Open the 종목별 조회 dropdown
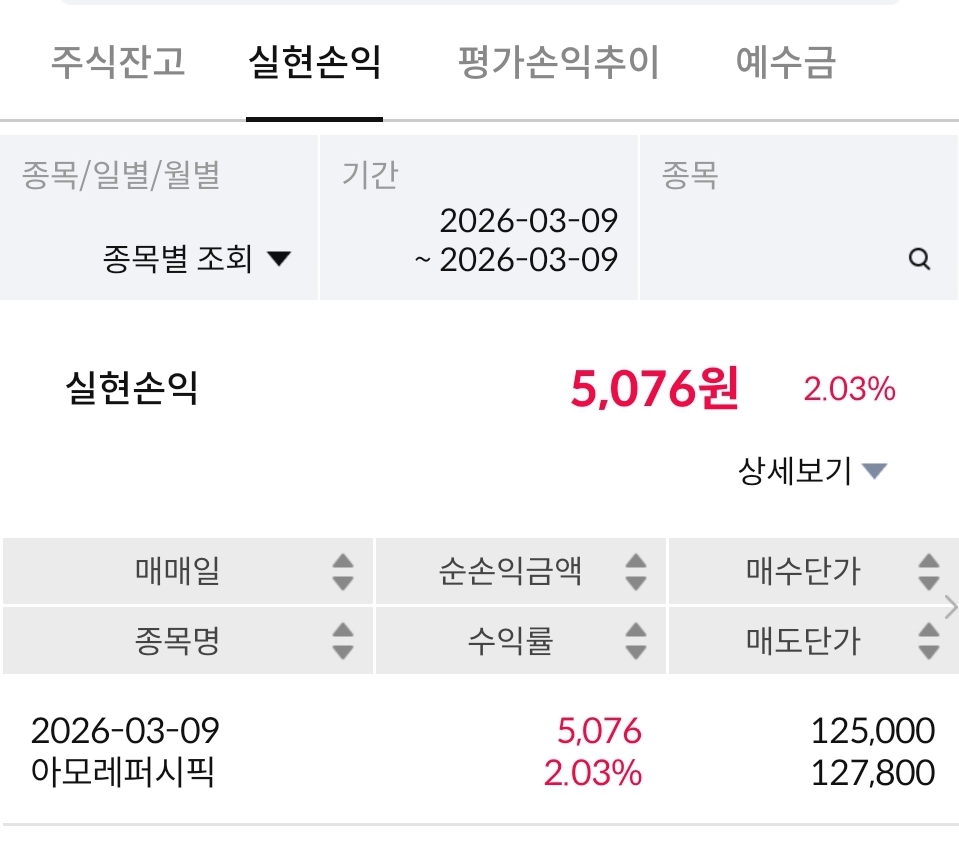Image resolution: width=959 pixels, height=863 pixels. pyautogui.click(x=196, y=260)
